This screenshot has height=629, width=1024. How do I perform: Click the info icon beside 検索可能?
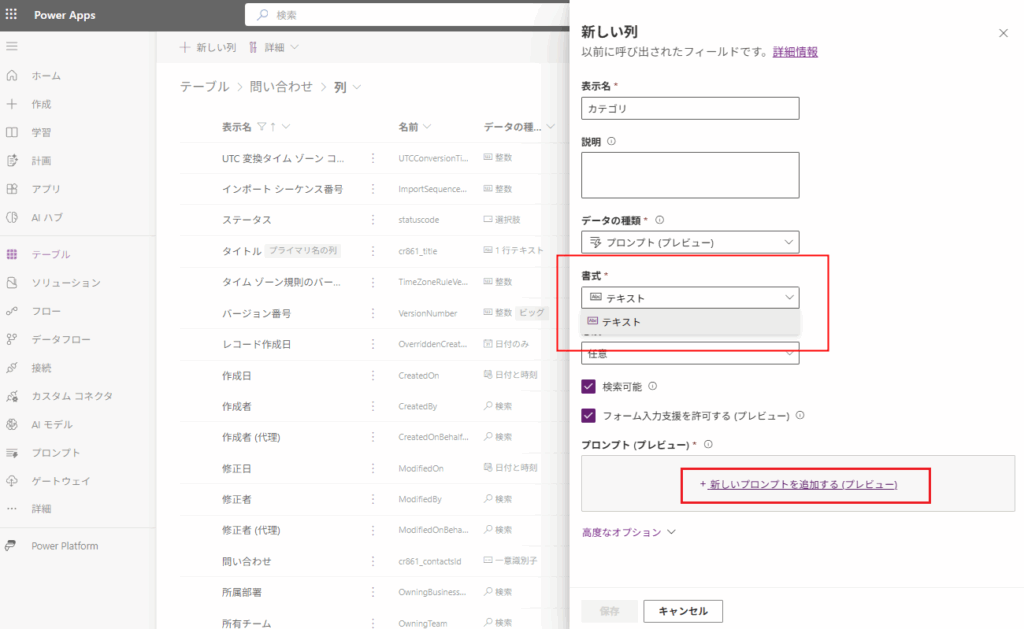(653, 385)
